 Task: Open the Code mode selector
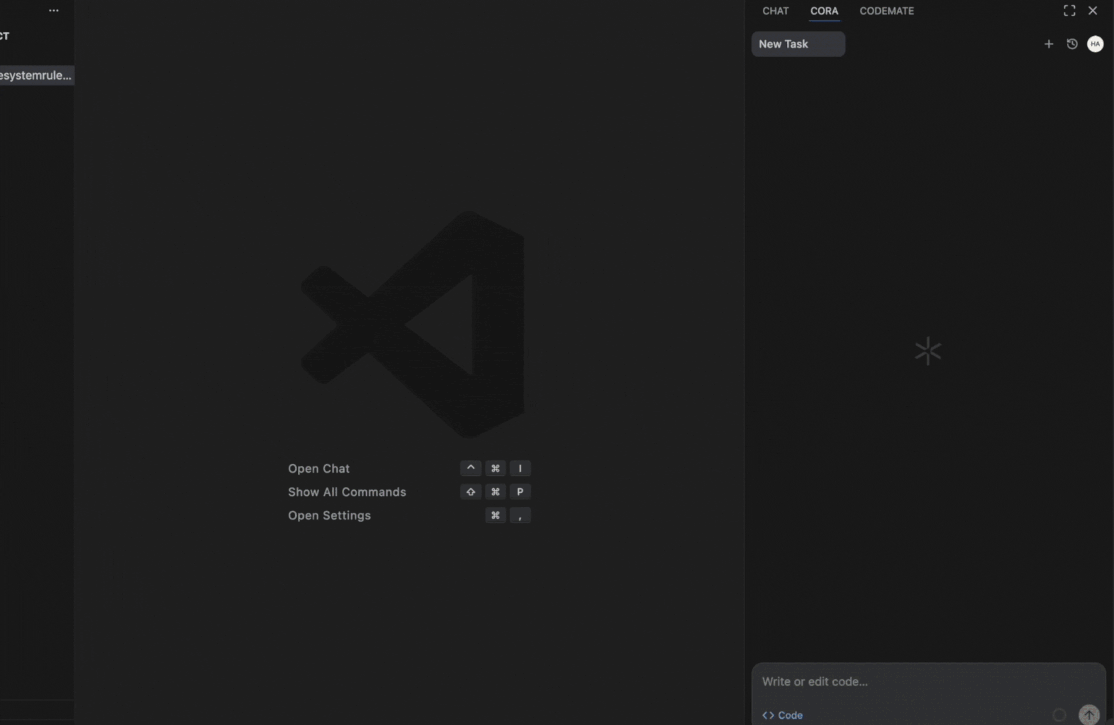click(782, 715)
